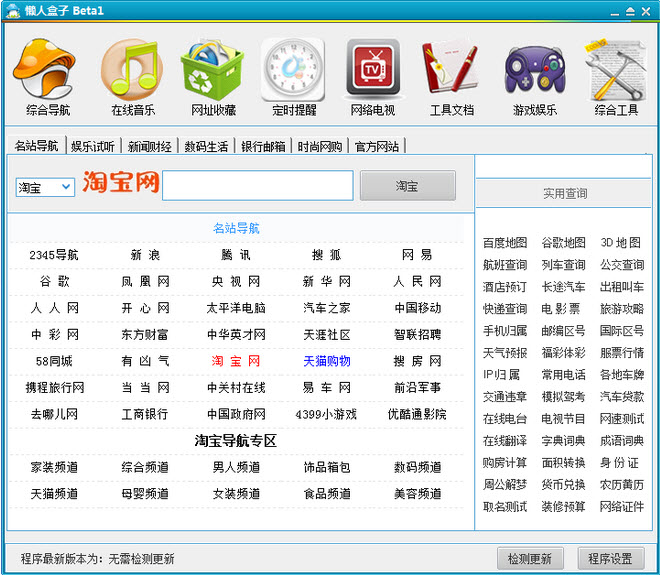Image resolution: width=660 pixels, height=575 pixels.
Task: Switch to the 时尚网购 tab
Action: 320,146
